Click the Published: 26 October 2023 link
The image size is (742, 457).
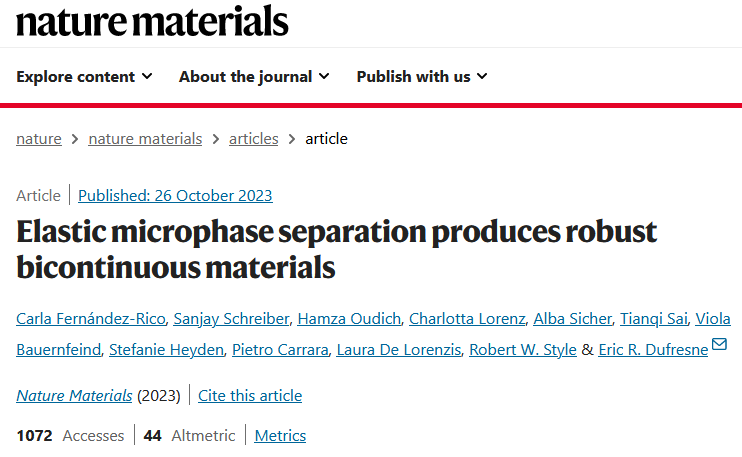coord(175,195)
